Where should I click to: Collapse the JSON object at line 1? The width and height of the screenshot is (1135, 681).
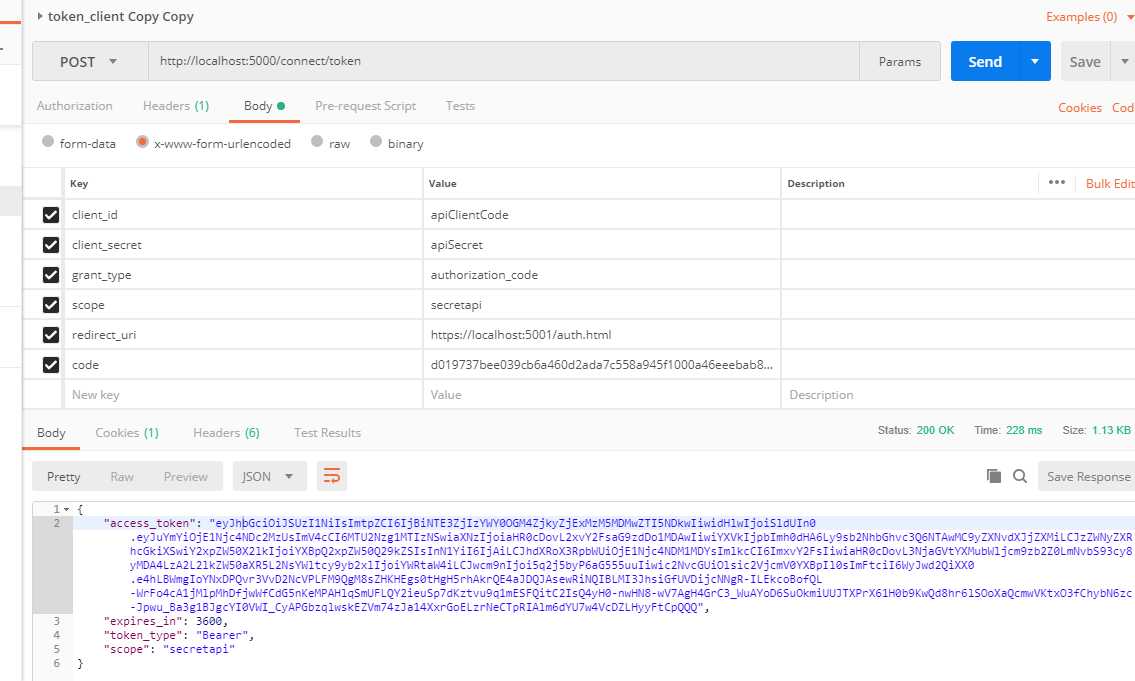tap(67, 509)
